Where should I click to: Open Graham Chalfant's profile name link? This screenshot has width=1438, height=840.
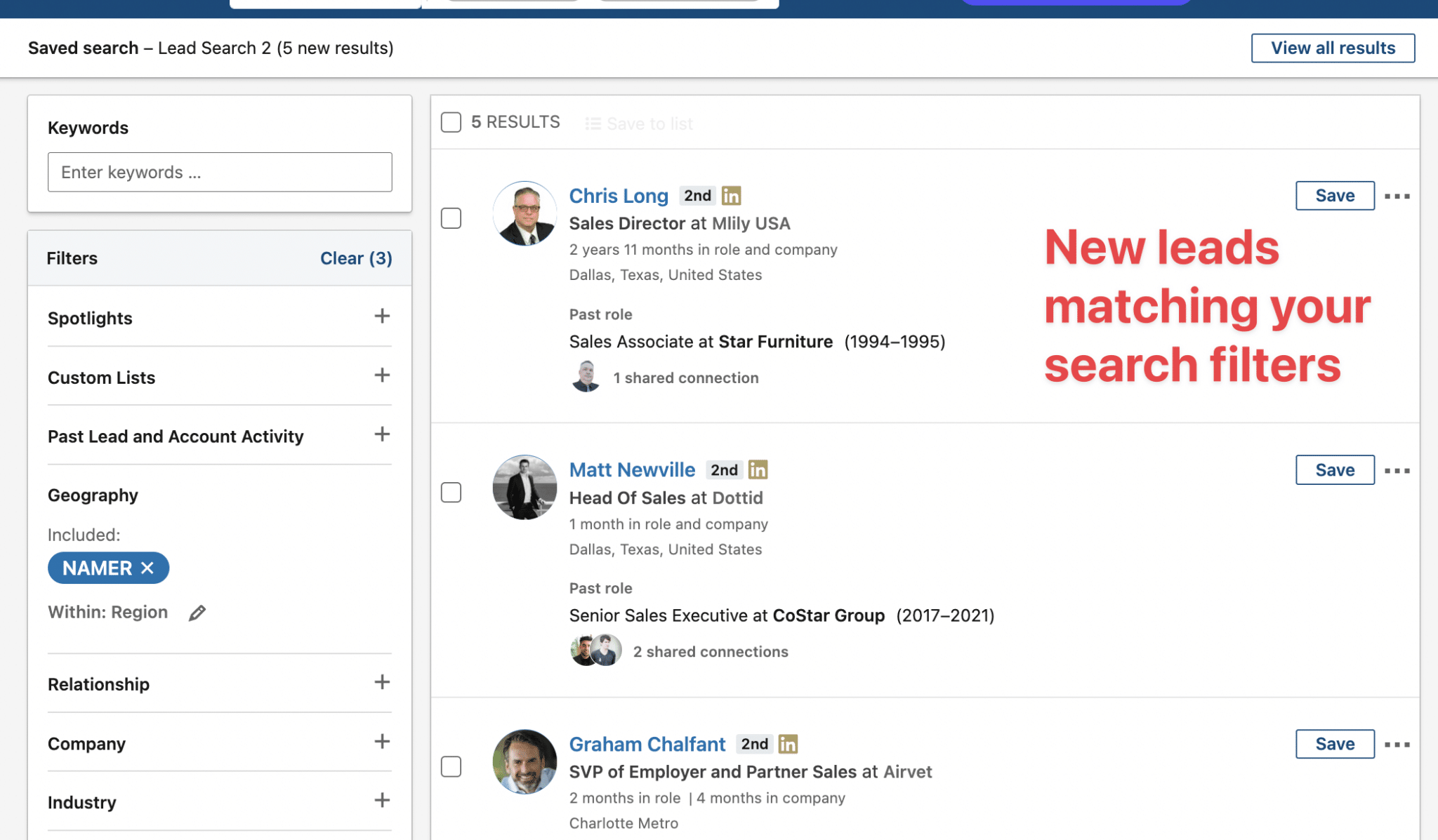click(x=647, y=744)
